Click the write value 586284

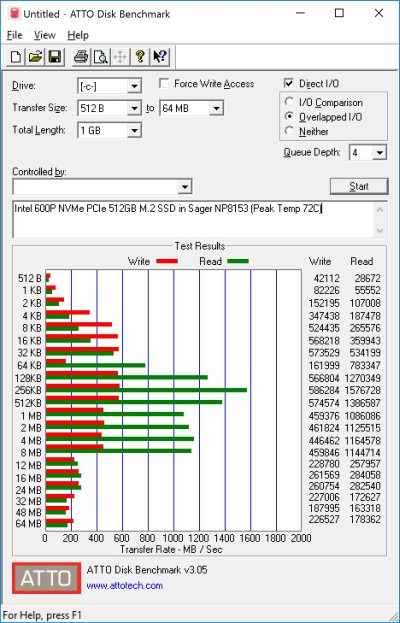click(x=324, y=390)
